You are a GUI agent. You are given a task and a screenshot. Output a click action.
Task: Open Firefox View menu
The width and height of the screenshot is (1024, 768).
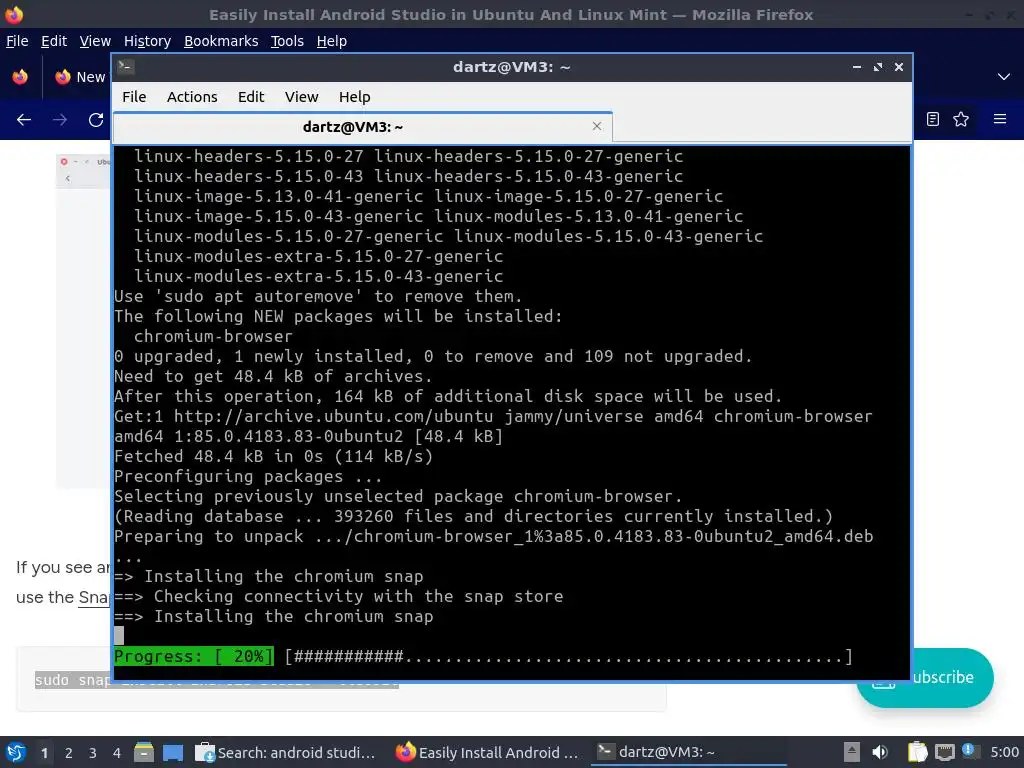[95, 41]
